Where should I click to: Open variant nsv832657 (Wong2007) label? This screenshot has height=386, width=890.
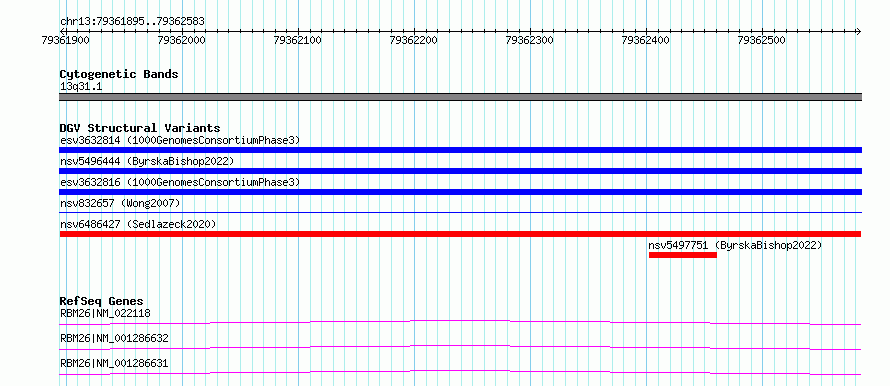click(120, 203)
